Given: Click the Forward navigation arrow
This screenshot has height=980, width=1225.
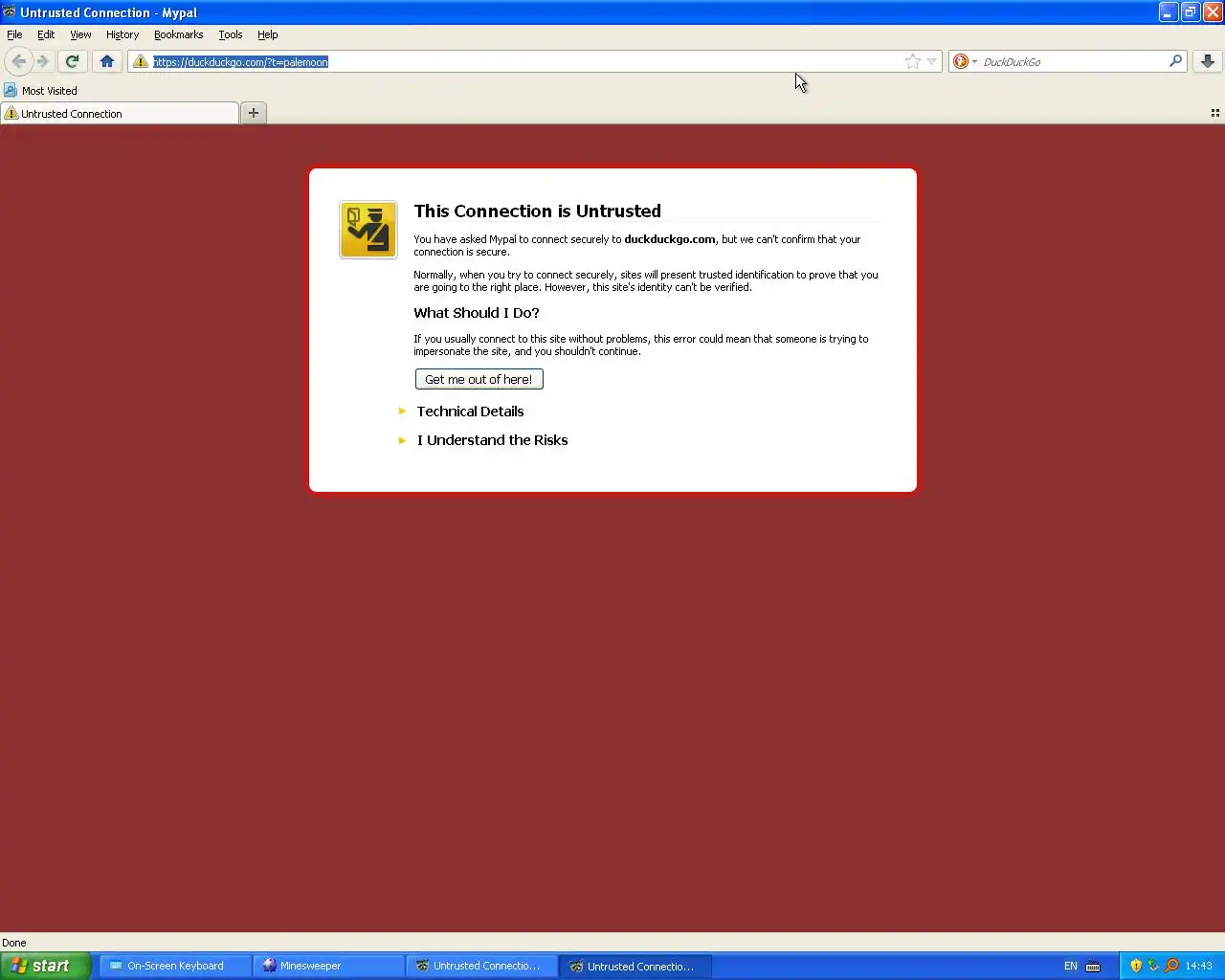Looking at the screenshot, I should click(x=43, y=61).
